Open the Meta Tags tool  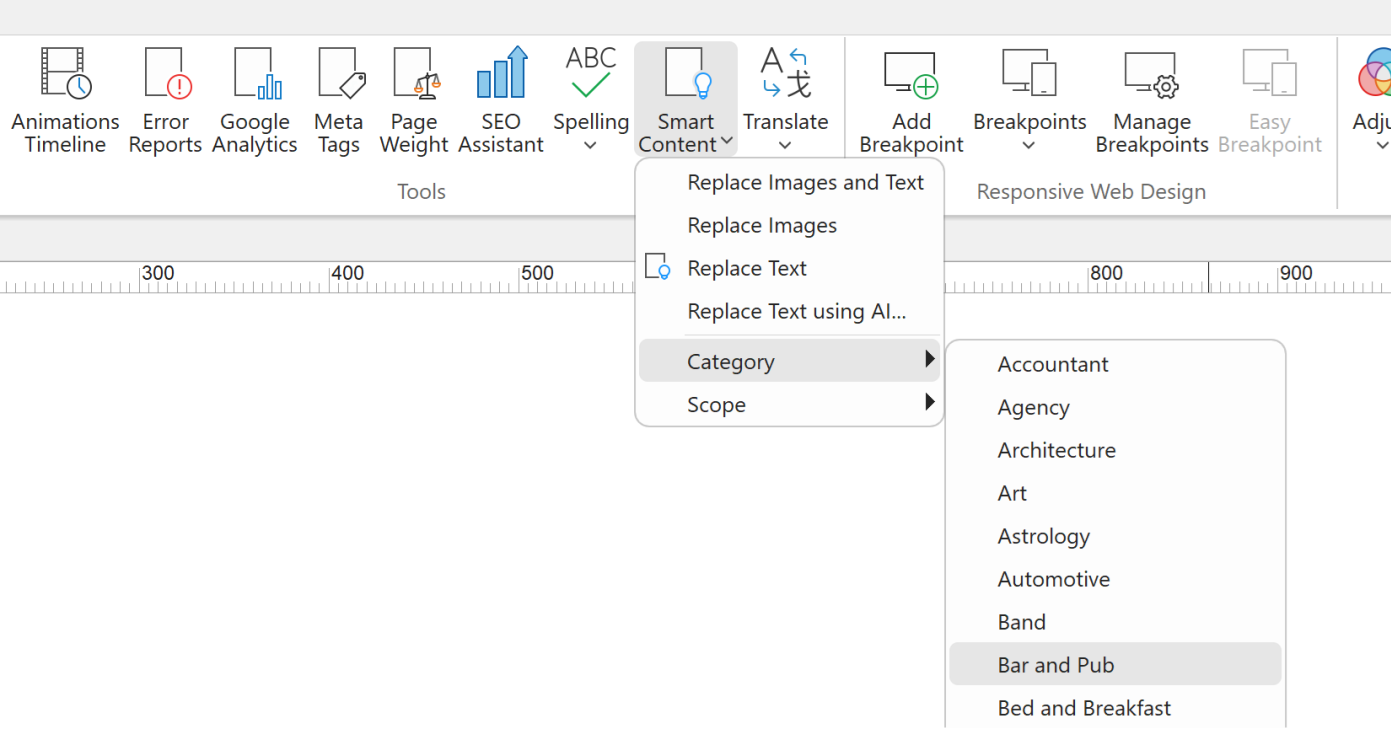(x=339, y=100)
